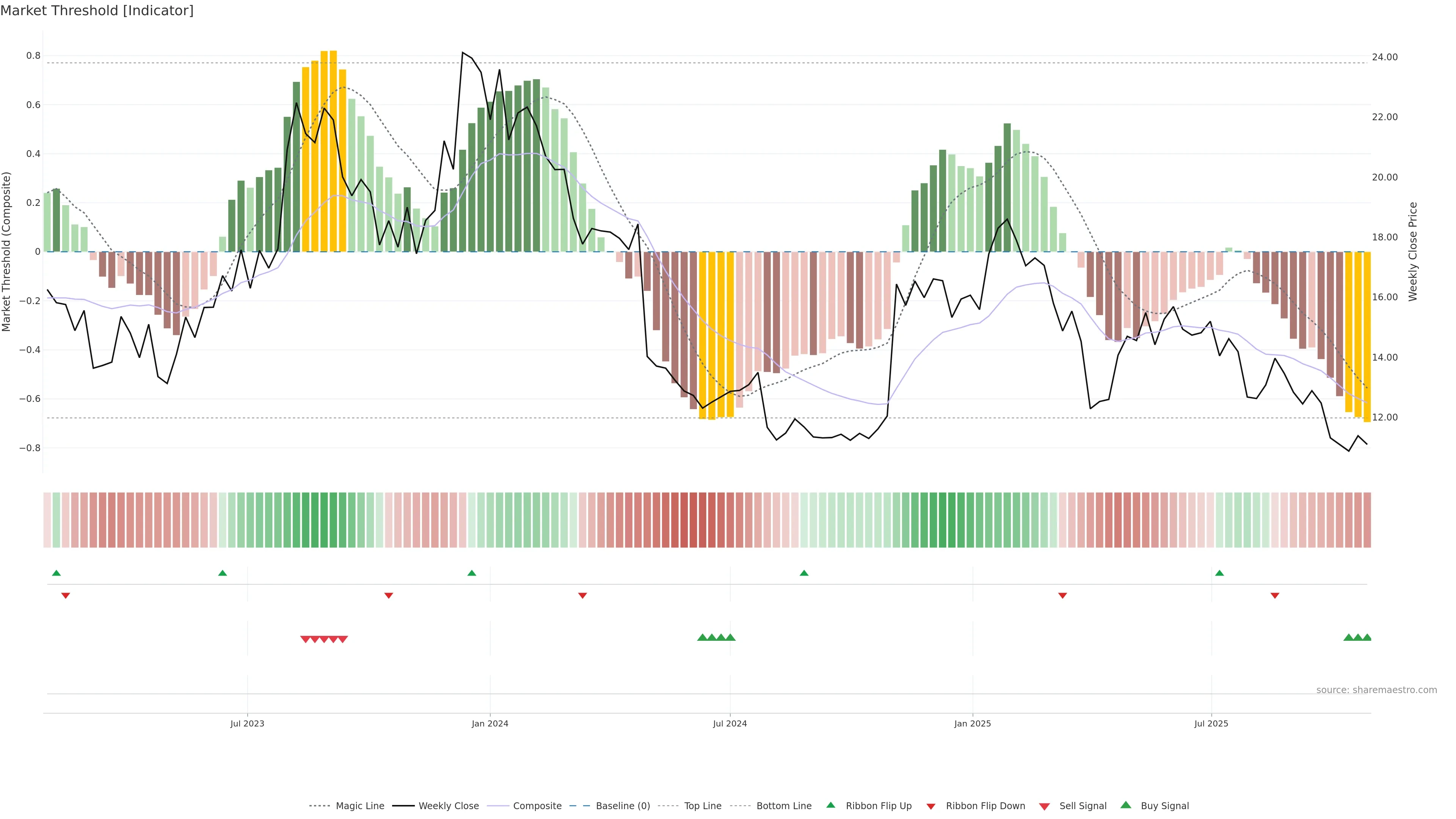This screenshot has width=1456, height=819.
Task: Click Ribbon Flip Up legend triangle icon
Action: pos(831,805)
